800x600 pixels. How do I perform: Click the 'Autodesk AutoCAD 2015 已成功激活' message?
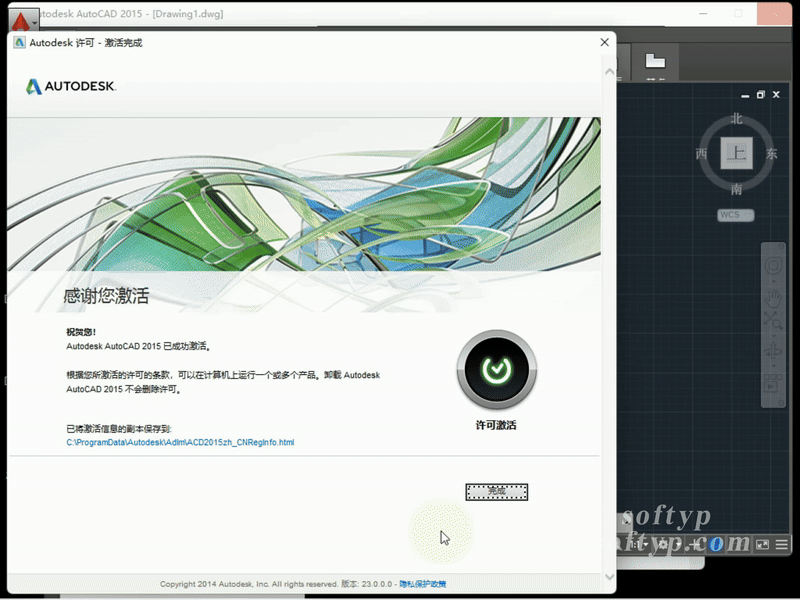138,346
